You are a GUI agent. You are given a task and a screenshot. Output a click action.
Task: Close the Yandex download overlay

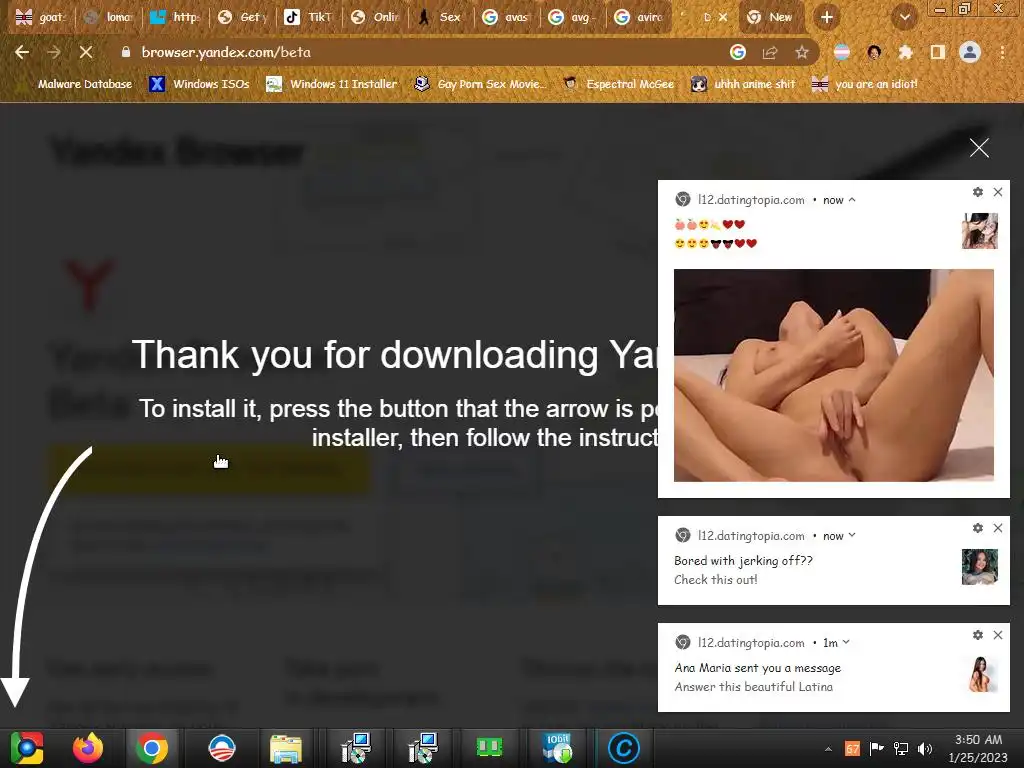[x=979, y=148]
